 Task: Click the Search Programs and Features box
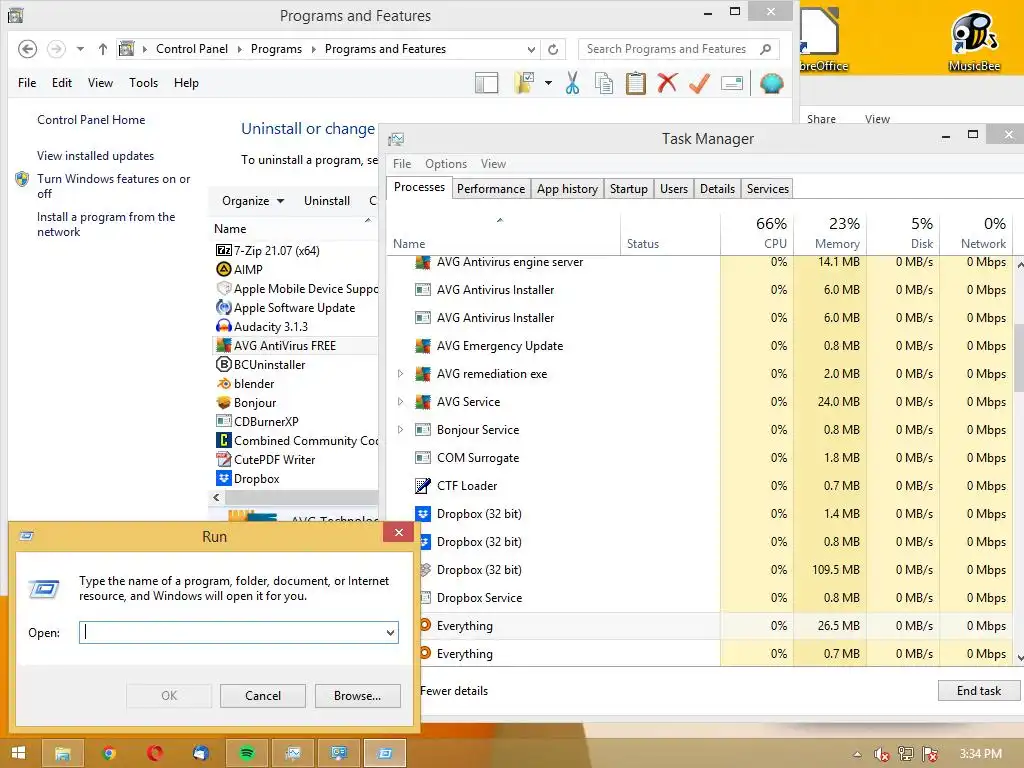click(667, 49)
